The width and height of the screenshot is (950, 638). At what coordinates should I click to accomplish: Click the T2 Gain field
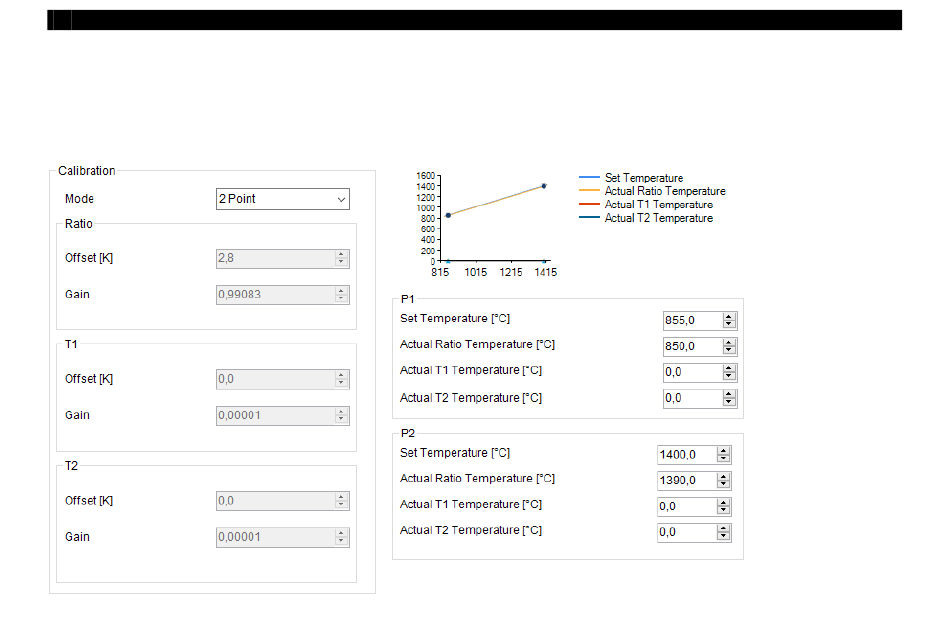[x=282, y=537]
